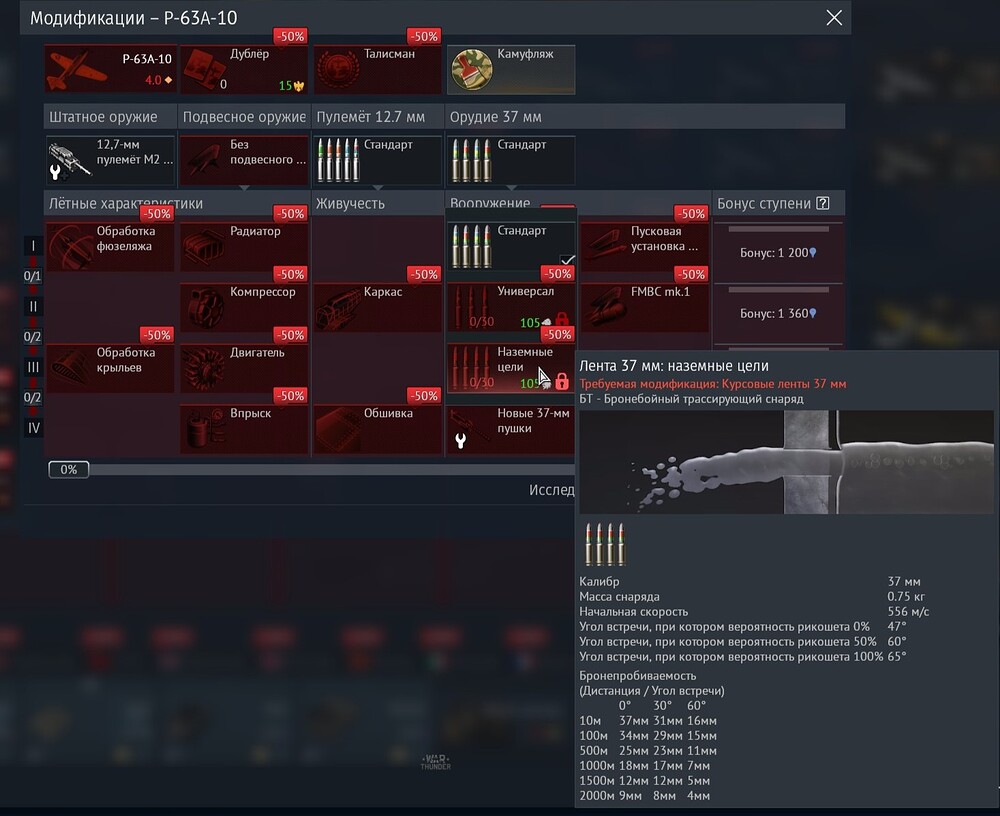
Task: Close the Модификации window
Action: (834, 18)
